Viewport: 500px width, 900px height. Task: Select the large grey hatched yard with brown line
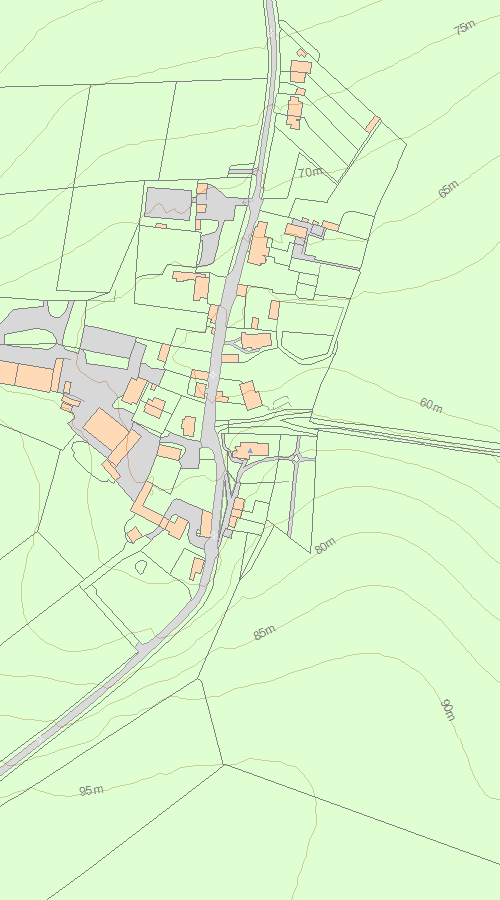[x=168, y=203]
